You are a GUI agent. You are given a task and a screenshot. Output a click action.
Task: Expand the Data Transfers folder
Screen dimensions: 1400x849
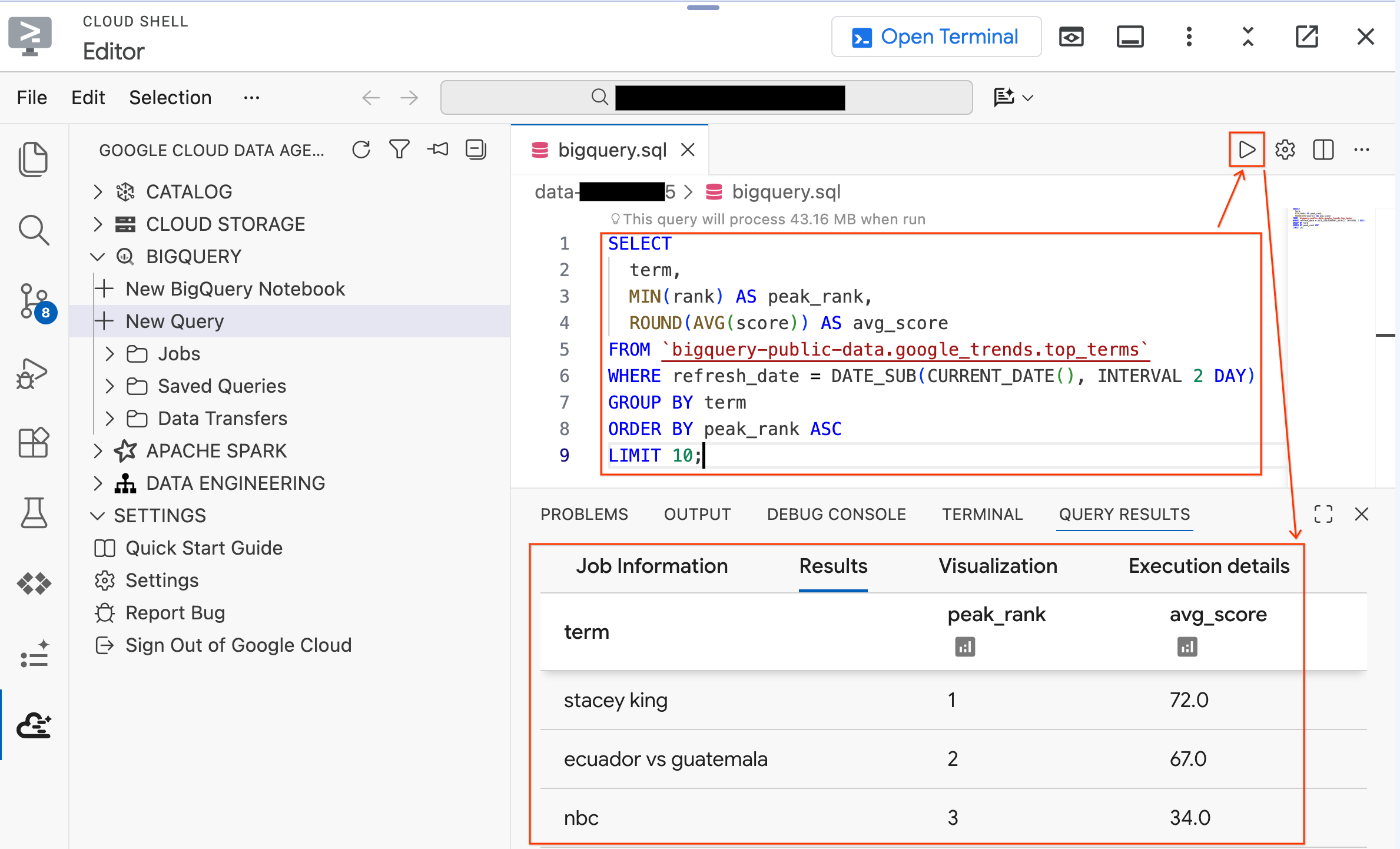click(x=110, y=419)
